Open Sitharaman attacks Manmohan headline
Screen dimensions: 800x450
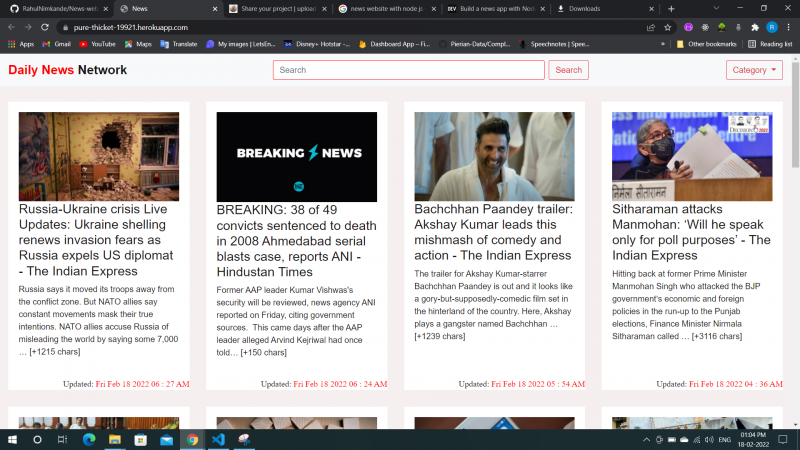[x=691, y=232]
